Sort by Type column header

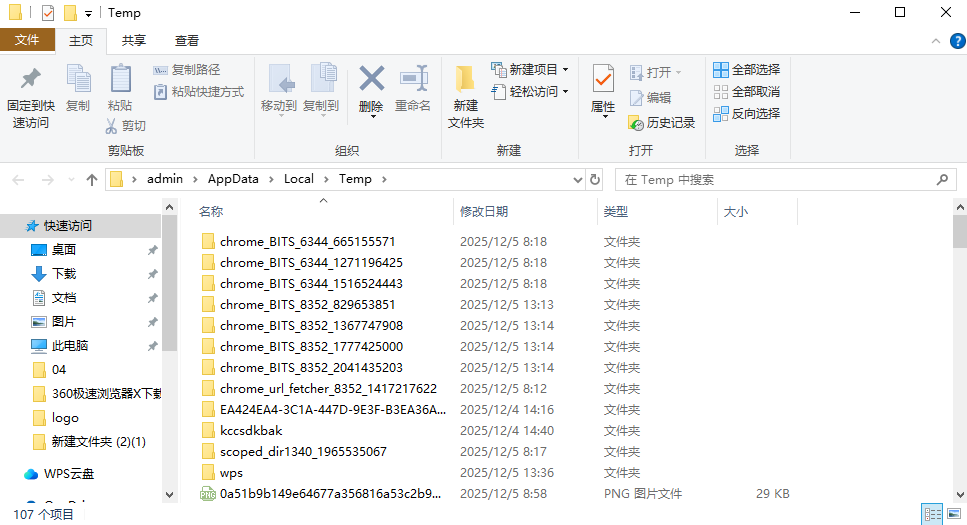(x=657, y=212)
